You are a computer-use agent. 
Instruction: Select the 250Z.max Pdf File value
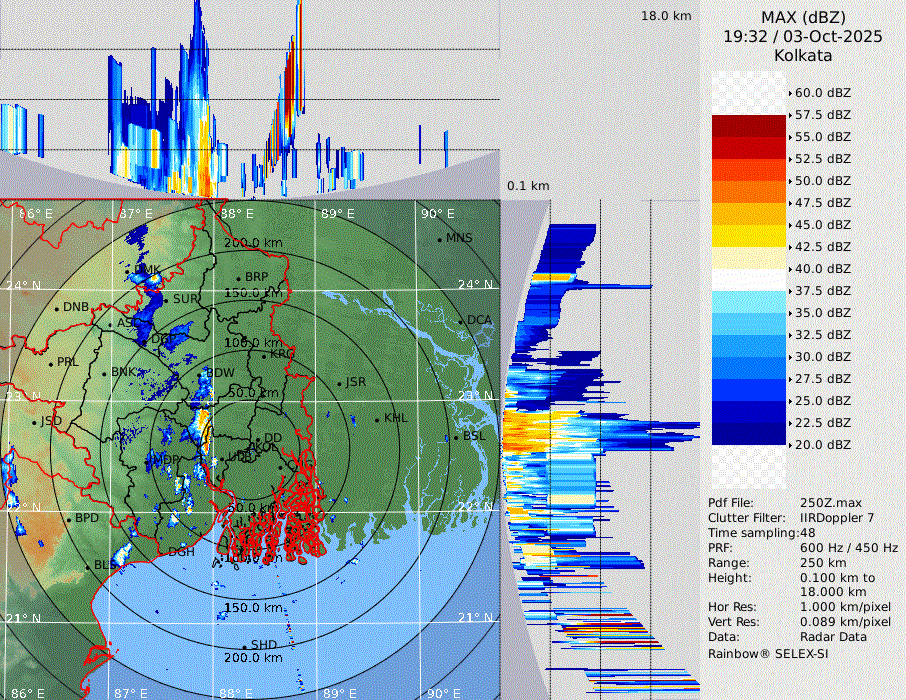[x=825, y=503]
